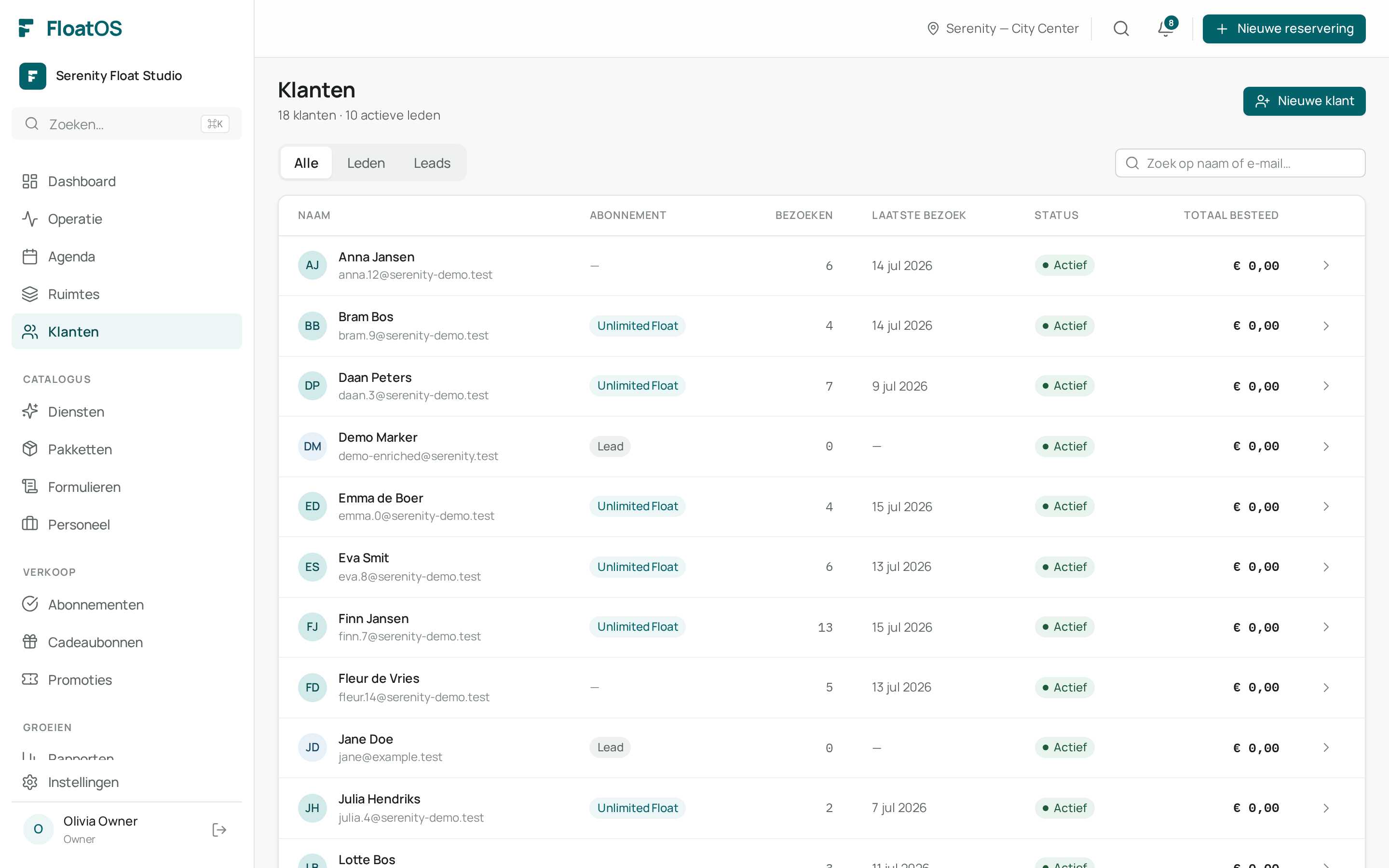Click the Instellingen gear icon

pyautogui.click(x=30, y=782)
